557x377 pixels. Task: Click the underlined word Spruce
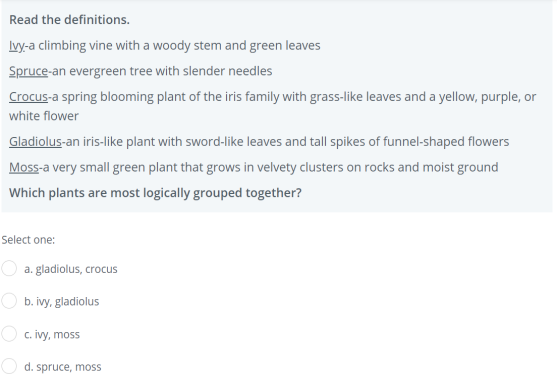pyautogui.click(x=28, y=71)
